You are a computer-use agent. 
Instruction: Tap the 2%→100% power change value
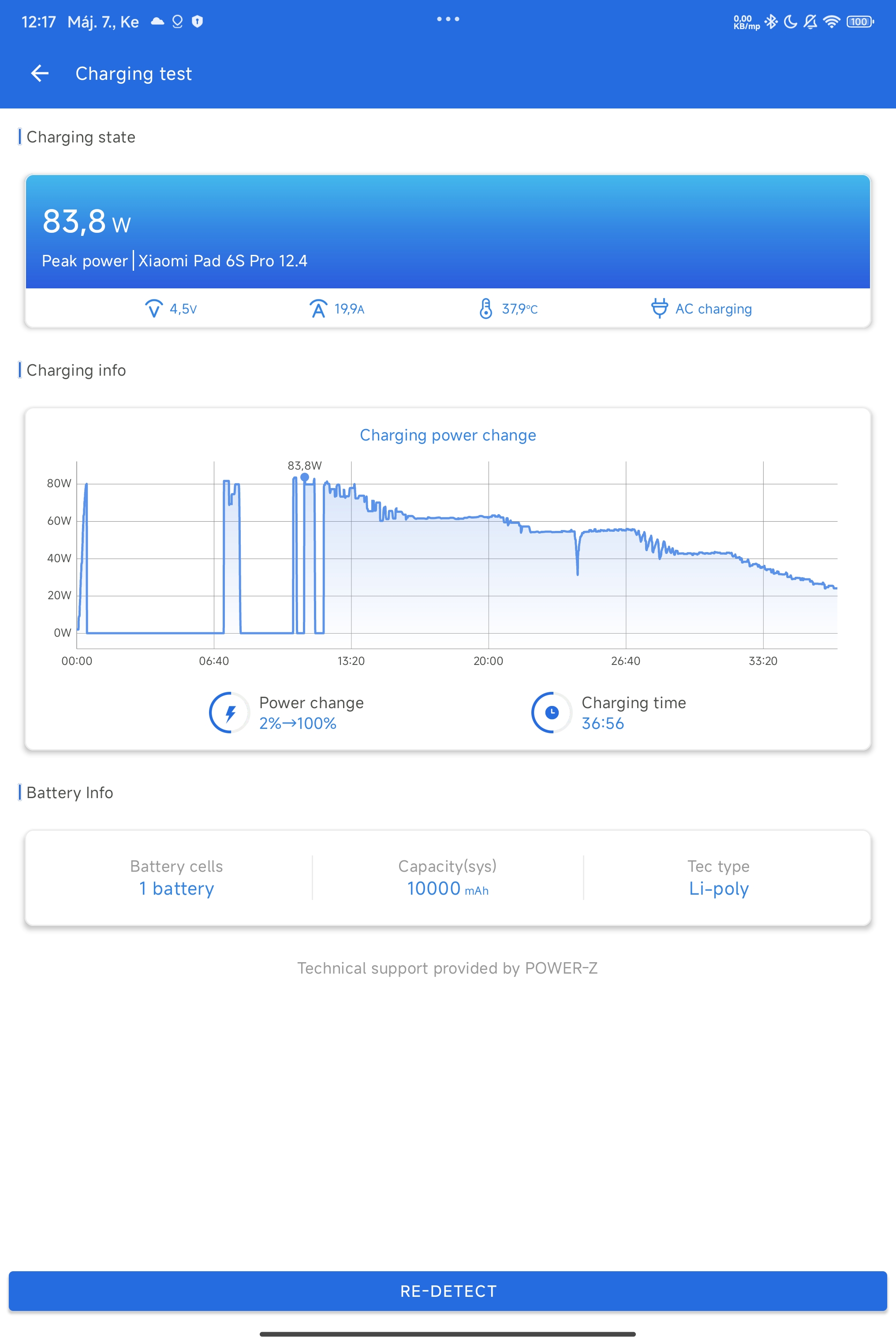click(x=298, y=724)
